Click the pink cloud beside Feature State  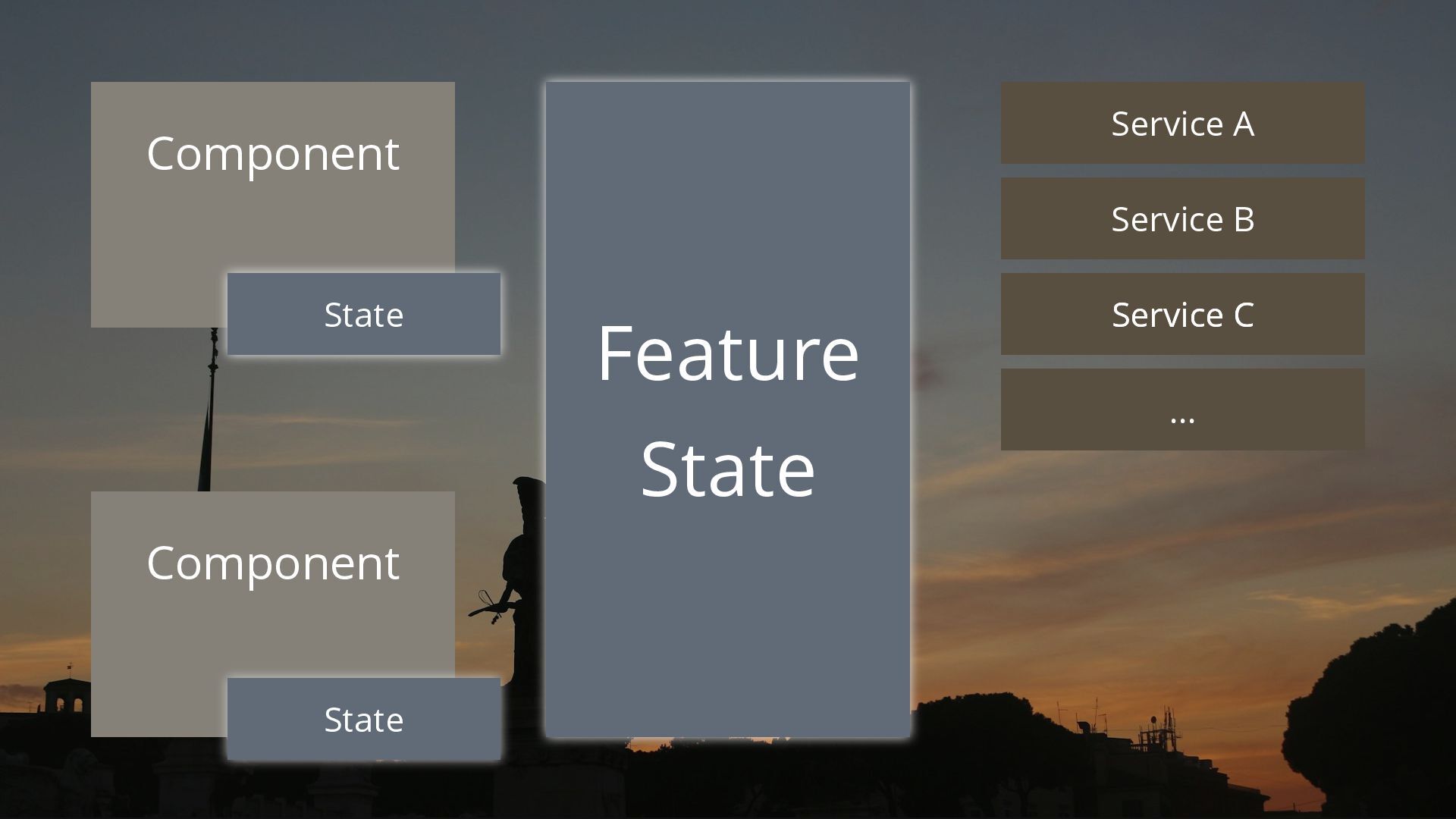(x=925, y=368)
